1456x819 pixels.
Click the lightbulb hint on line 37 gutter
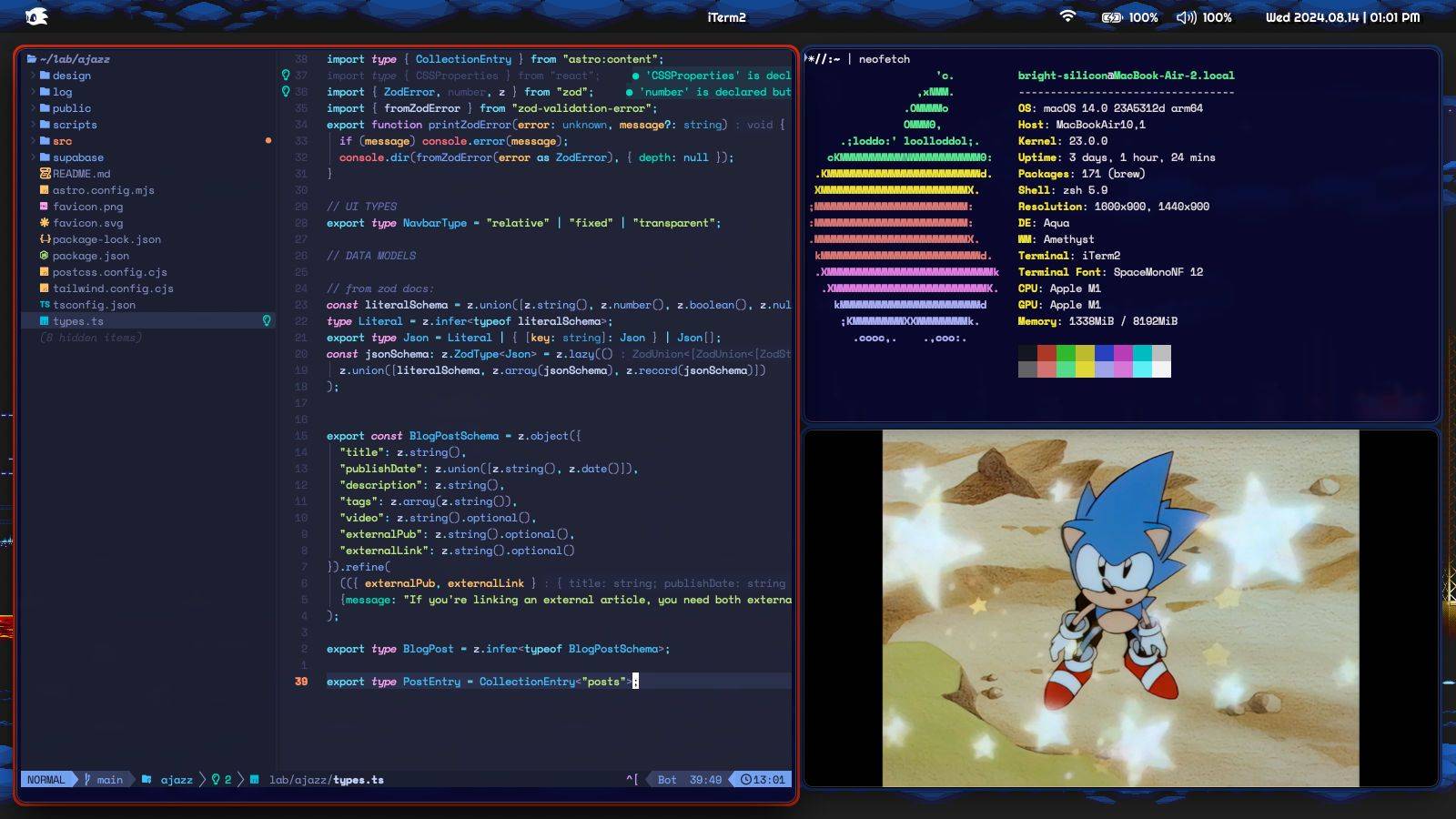click(x=286, y=76)
